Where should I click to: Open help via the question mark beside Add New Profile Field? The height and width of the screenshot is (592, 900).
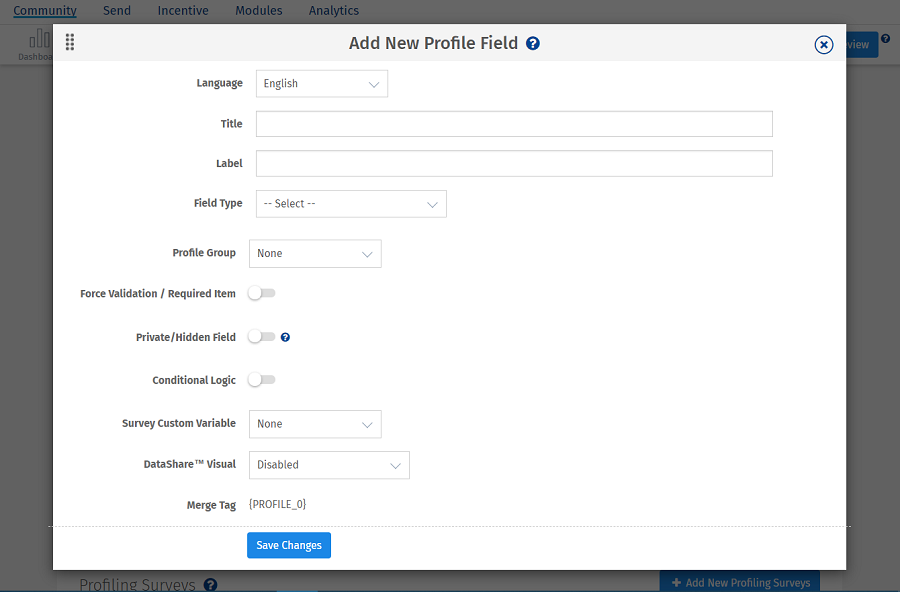pyautogui.click(x=533, y=43)
